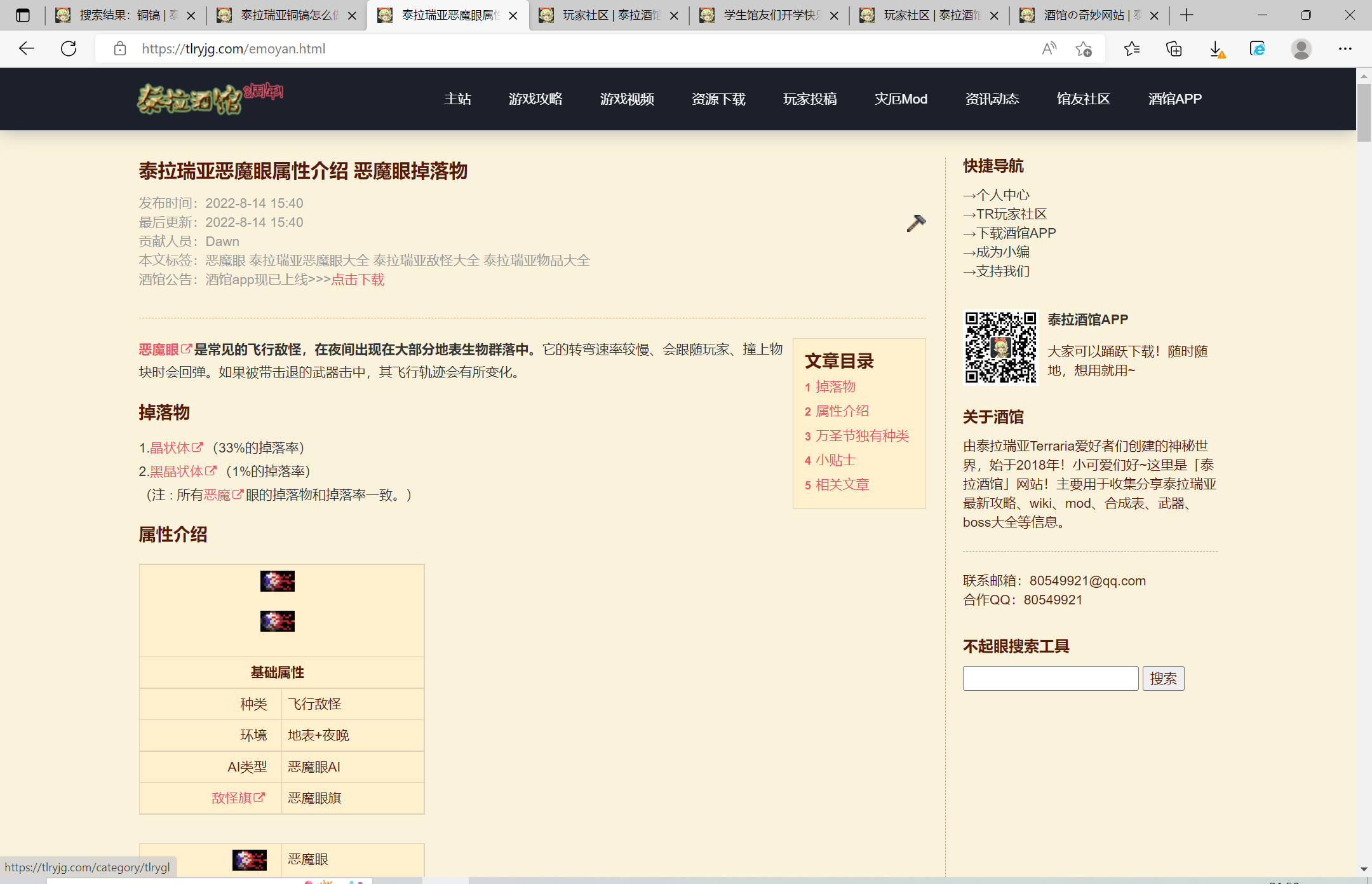
Task: Open the 游戏攻略 nav menu
Action: [535, 99]
